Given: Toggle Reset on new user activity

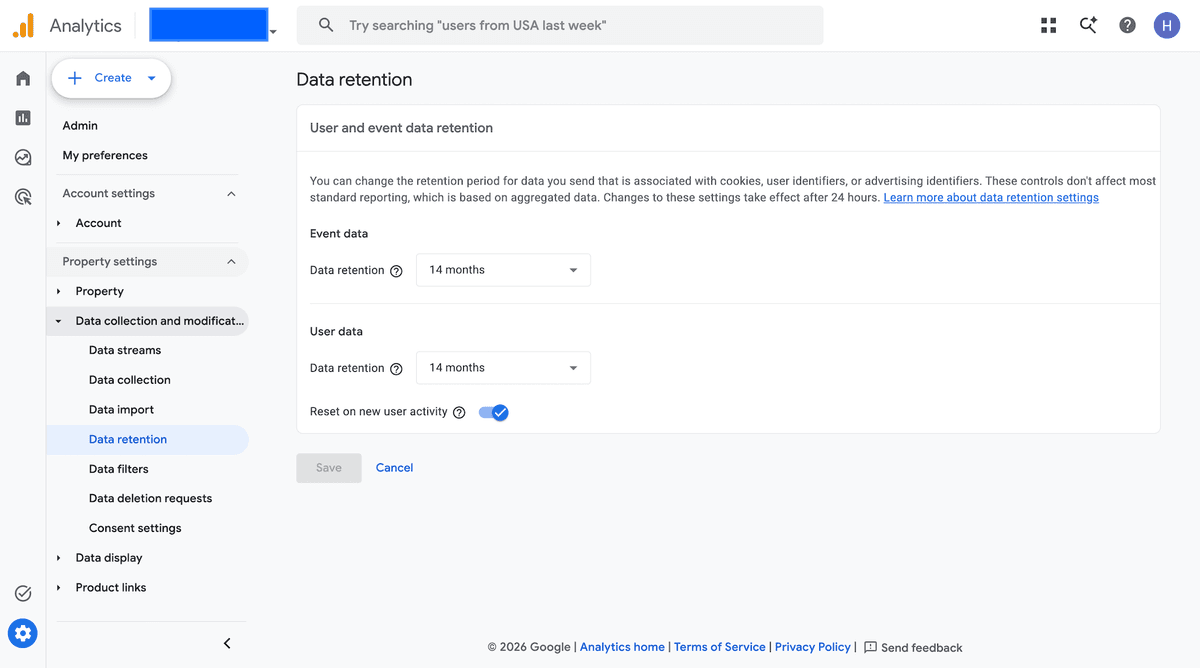Looking at the screenshot, I should pyautogui.click(x=494, y=412).
